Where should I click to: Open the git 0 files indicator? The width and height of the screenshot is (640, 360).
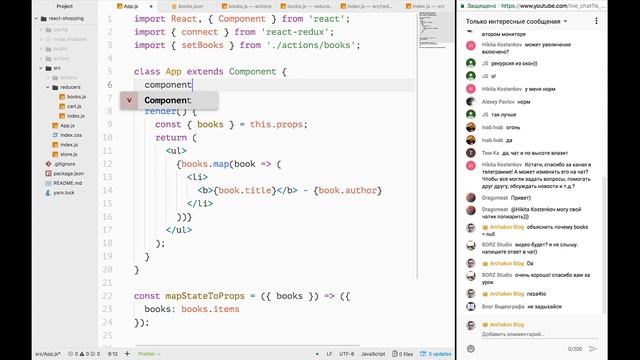[x=402, y=354]
